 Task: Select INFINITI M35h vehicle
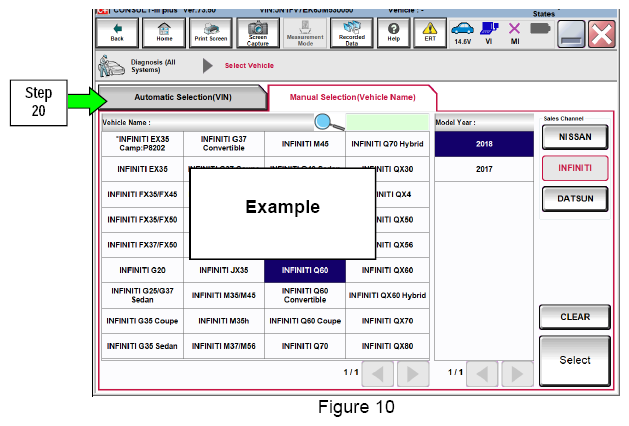pyautogui.click(x=224, y=321)
